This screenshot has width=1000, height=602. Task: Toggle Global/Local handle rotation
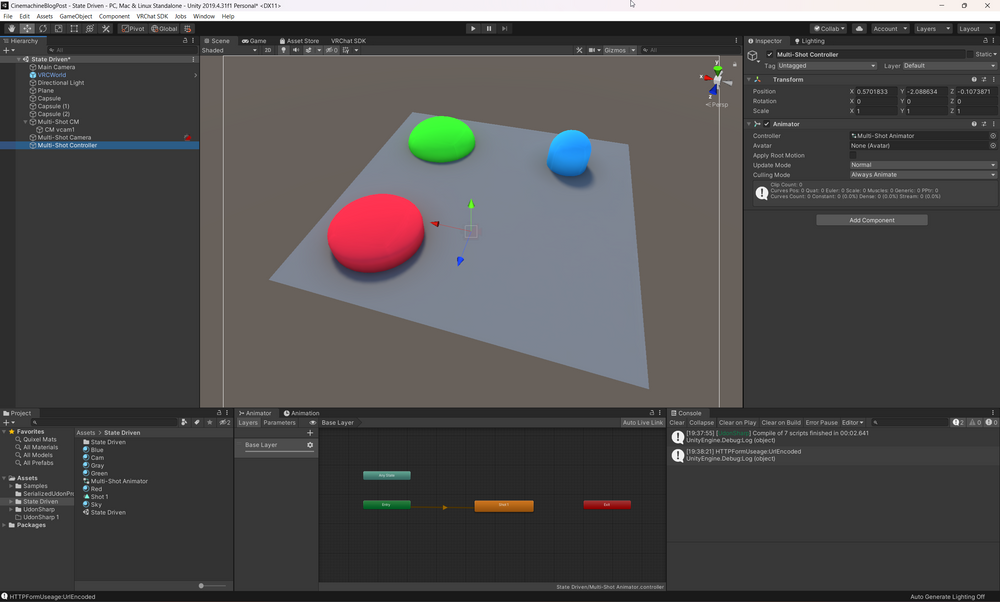[x=165, y=28]
